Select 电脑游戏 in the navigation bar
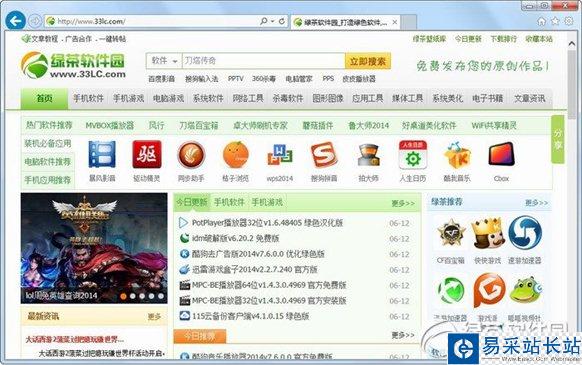582x365 pixels. point(168,98)
